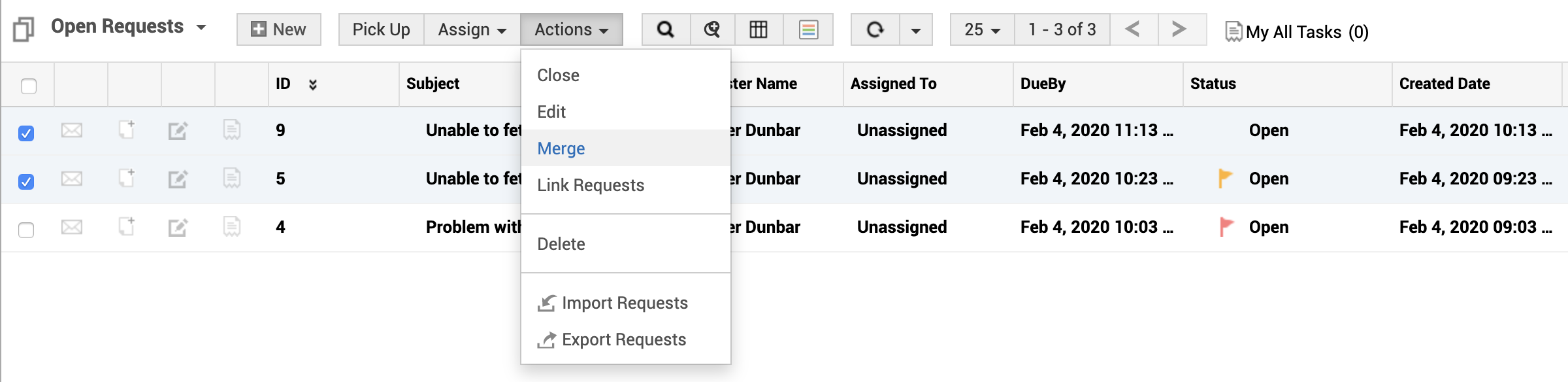Click the Pick Up button
Viewport: 1568px width, 382px height.
pos(381,29)
